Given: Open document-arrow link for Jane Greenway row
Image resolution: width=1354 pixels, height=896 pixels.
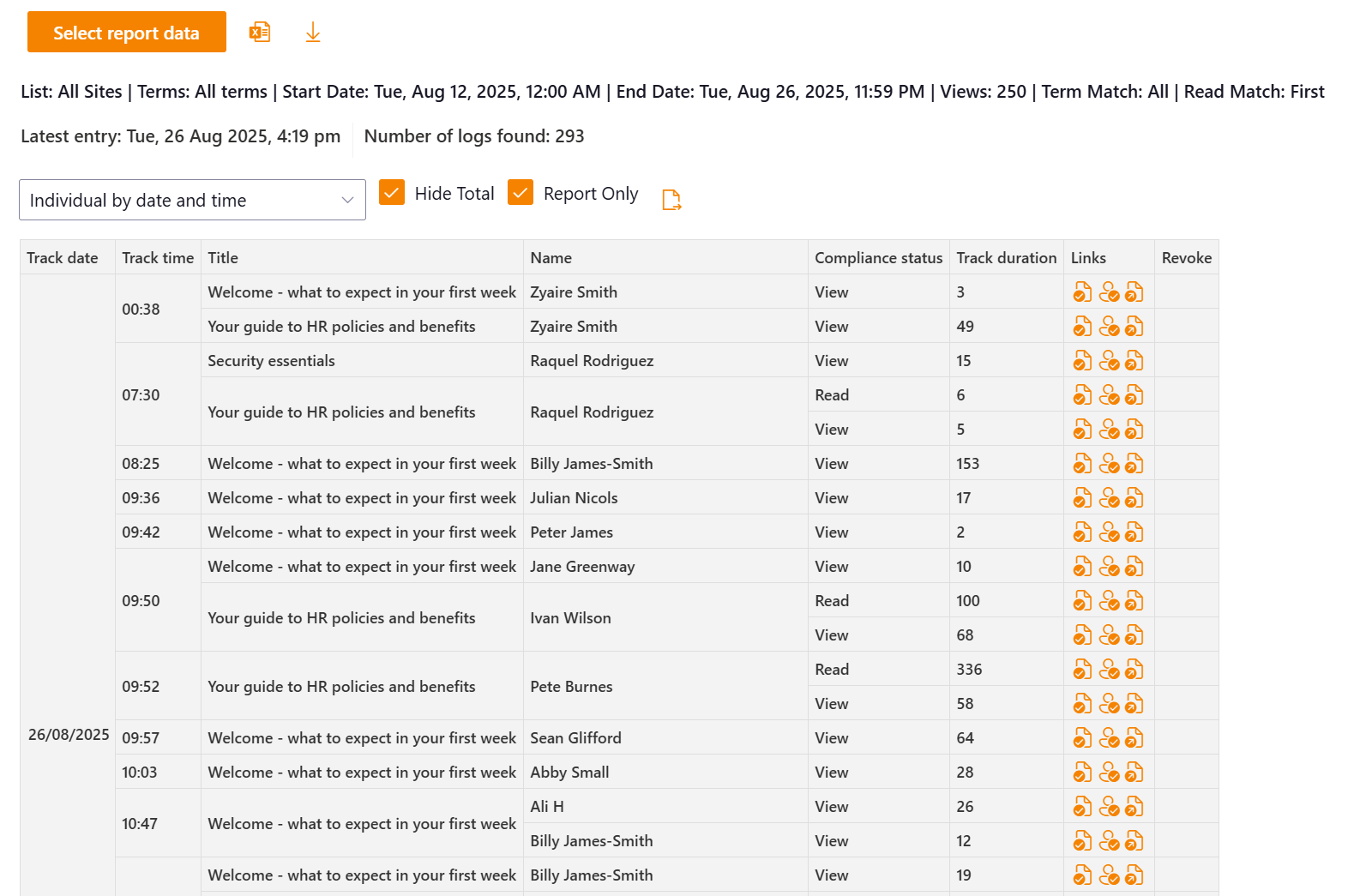Looking at the screenshot, I should tap(1134, 567).
